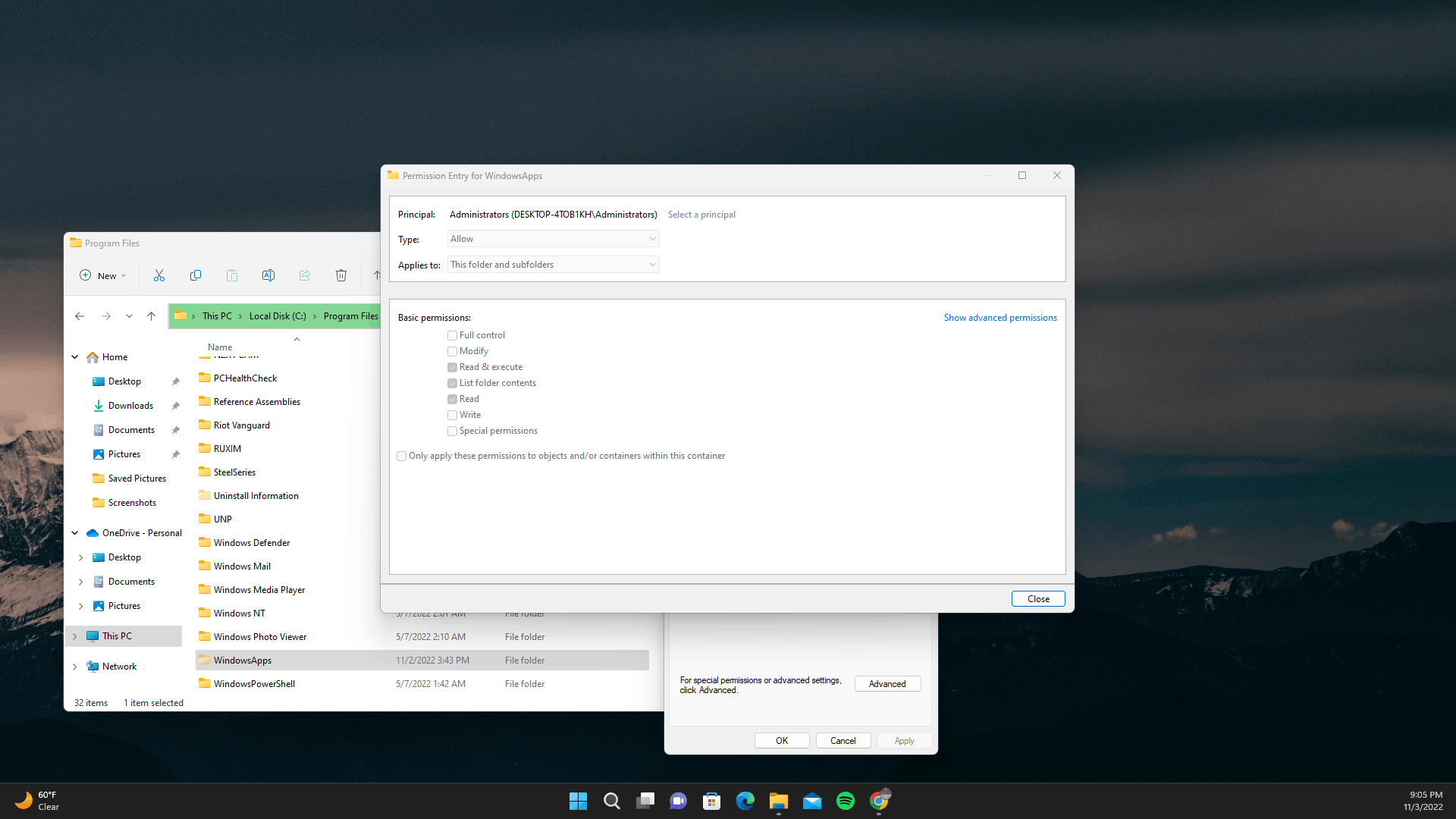Open the Type dropdown showing Allow

pyautogui.click(x=553, y=239)
